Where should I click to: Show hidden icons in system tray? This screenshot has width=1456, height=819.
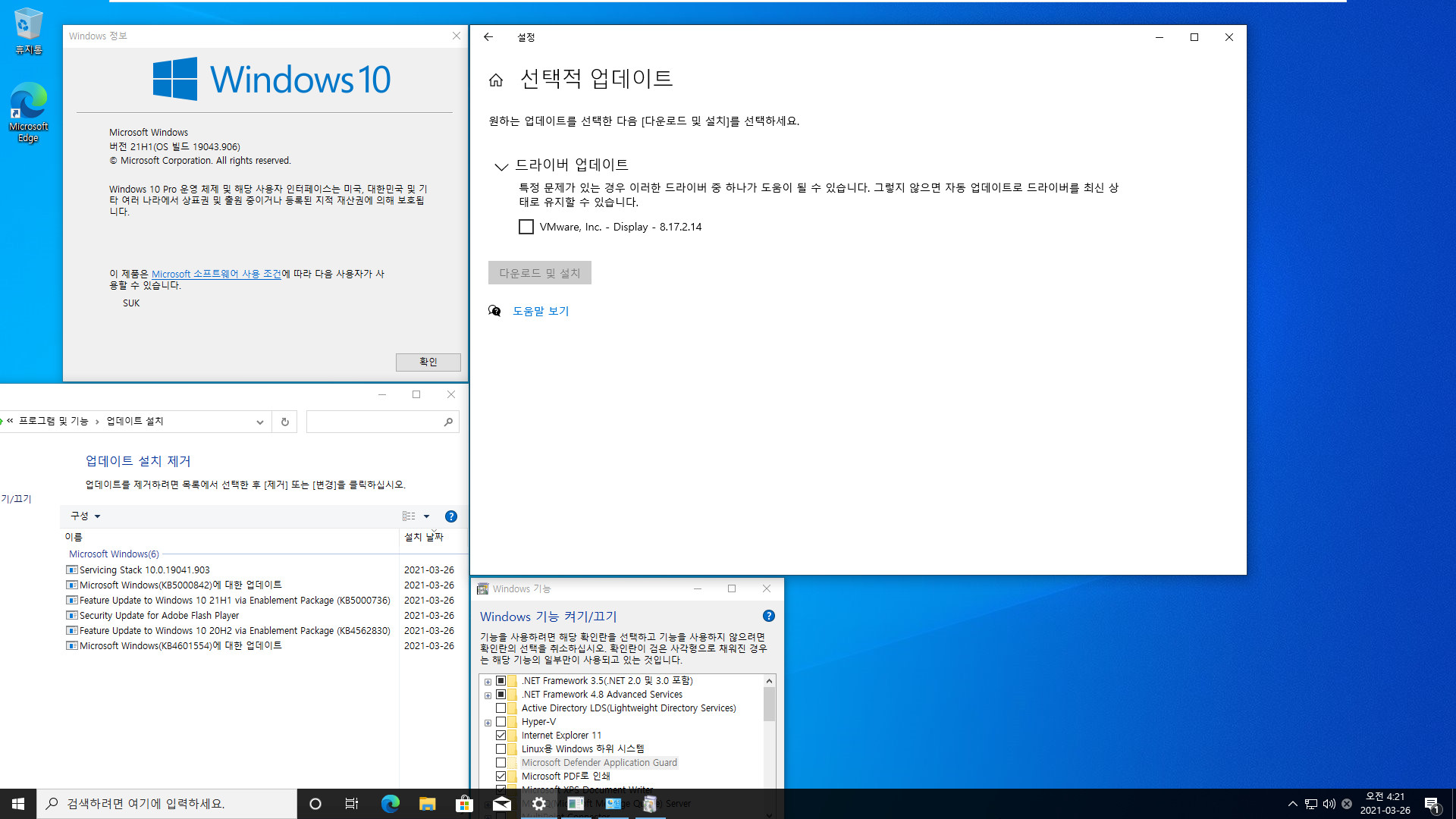click(1293, 804)
